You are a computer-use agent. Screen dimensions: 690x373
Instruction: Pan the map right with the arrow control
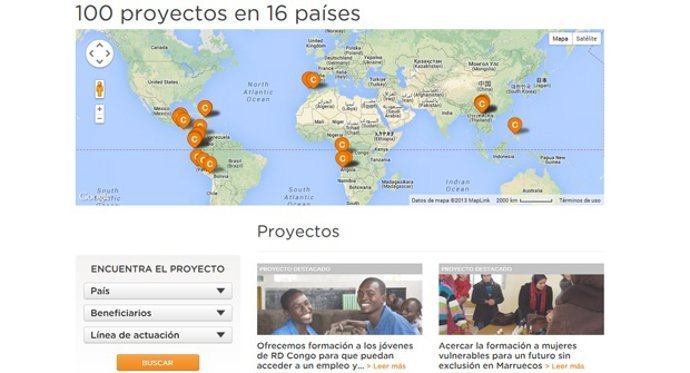108,54
